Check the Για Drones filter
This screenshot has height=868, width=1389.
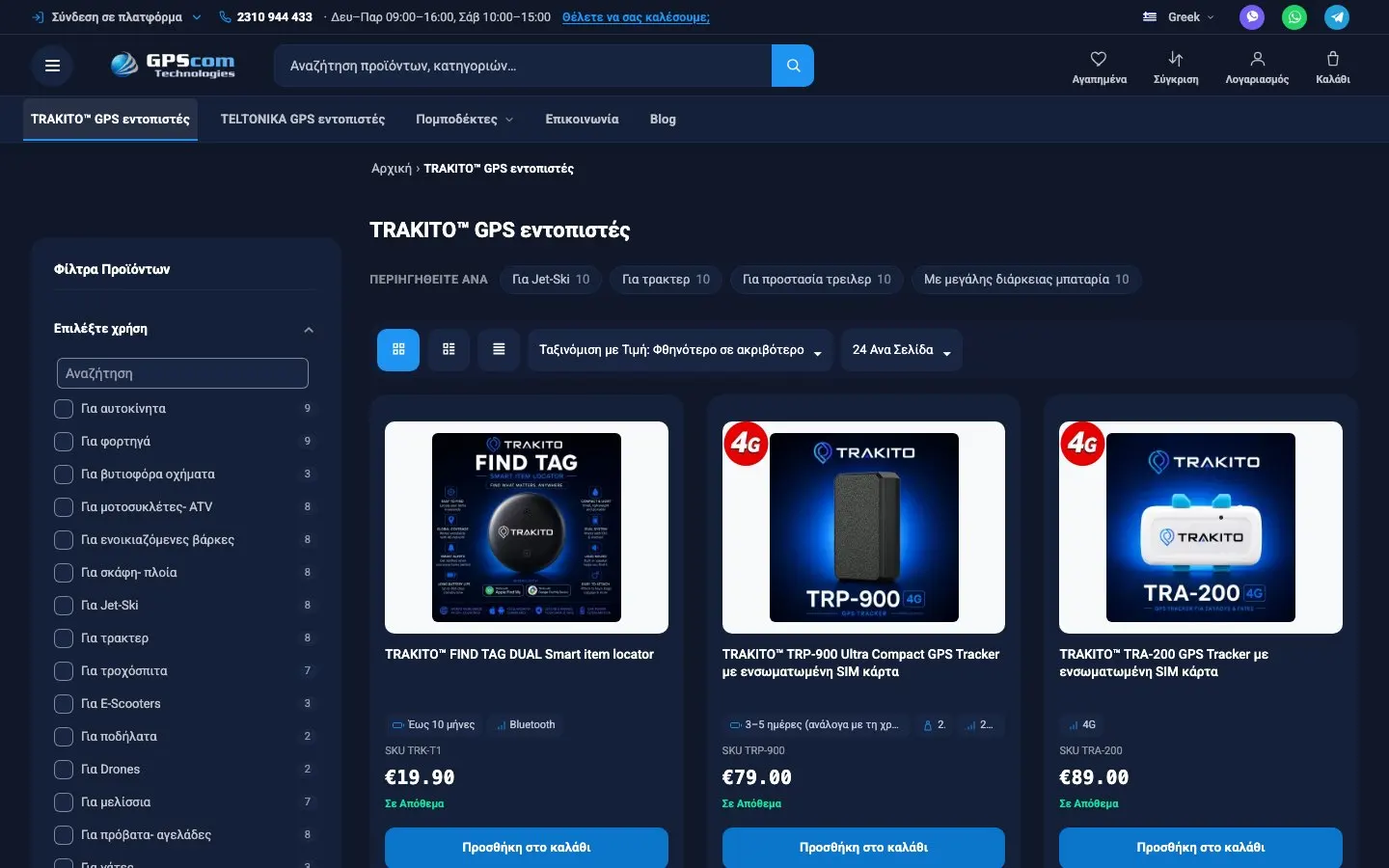click(64, 770)
